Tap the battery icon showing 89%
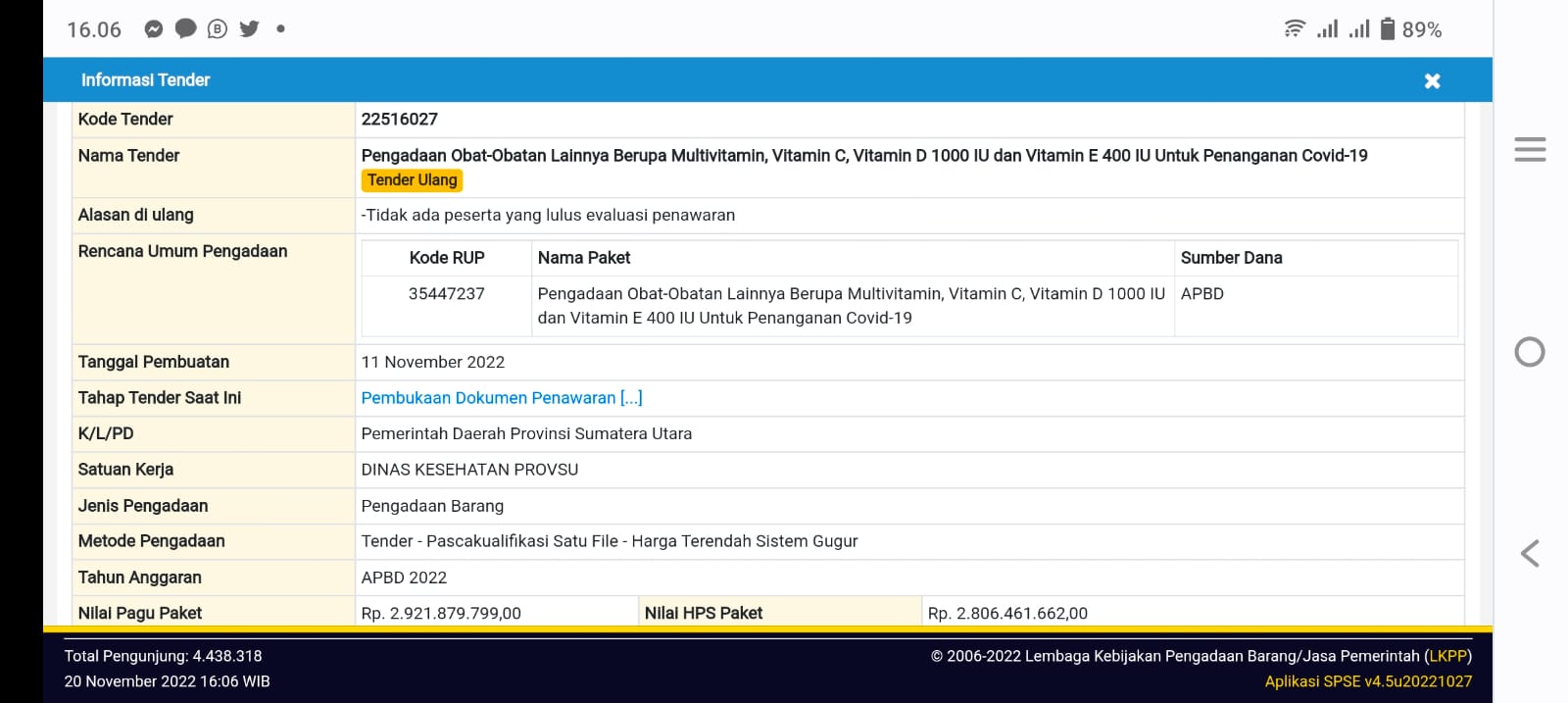 pos(1387,29)
